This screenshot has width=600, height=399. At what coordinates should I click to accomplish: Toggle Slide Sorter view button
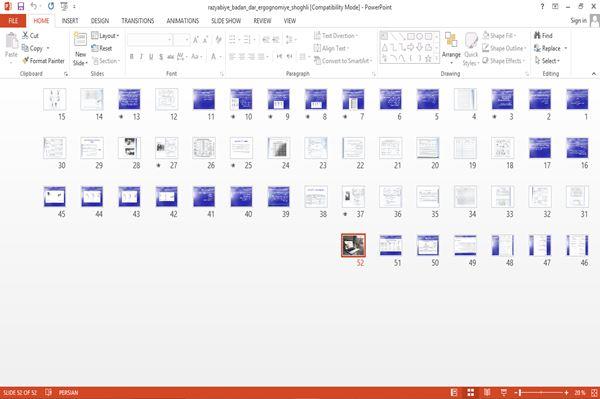click(x=470, y=392)
